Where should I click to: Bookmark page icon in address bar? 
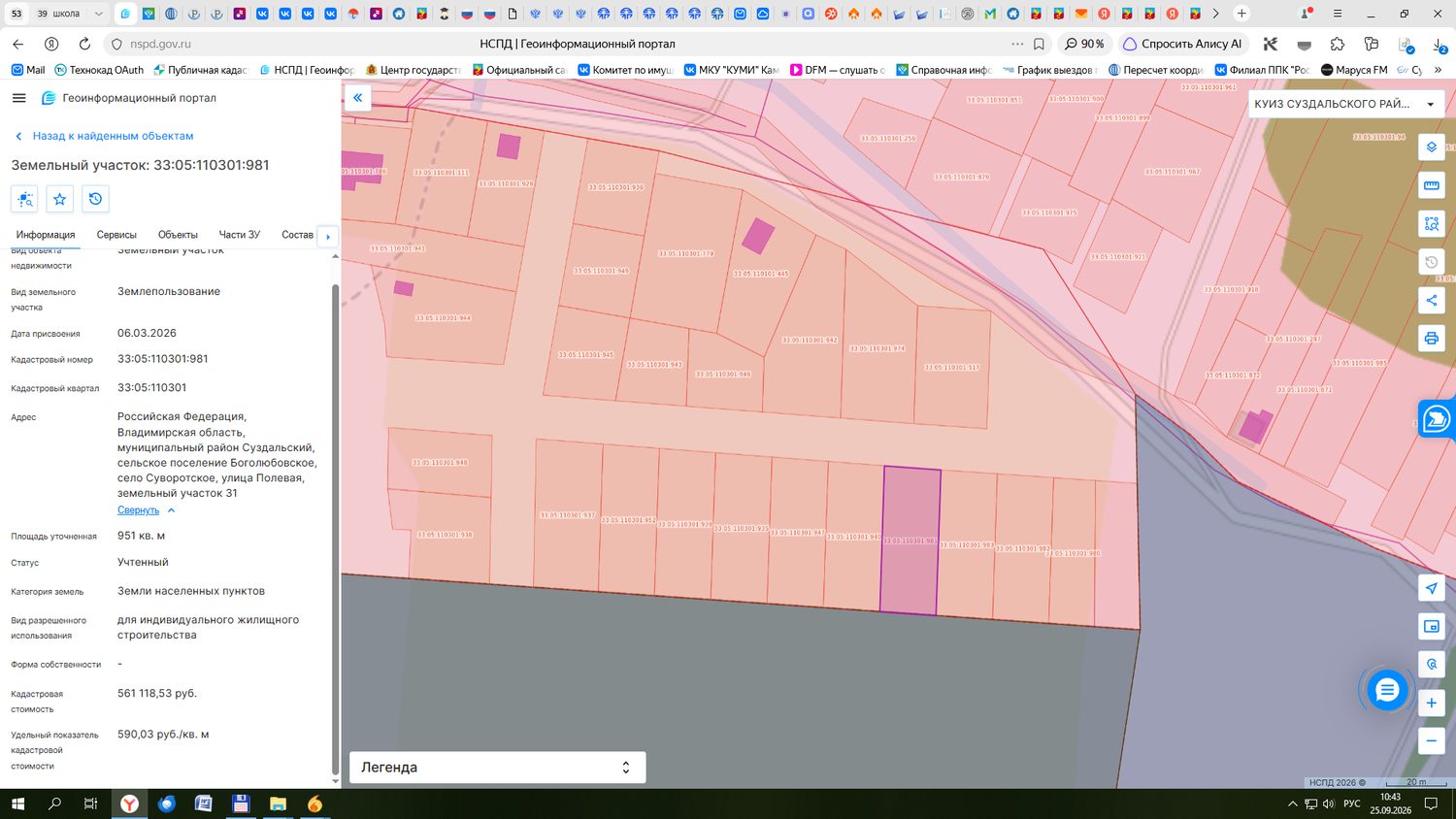point(1039,44)
